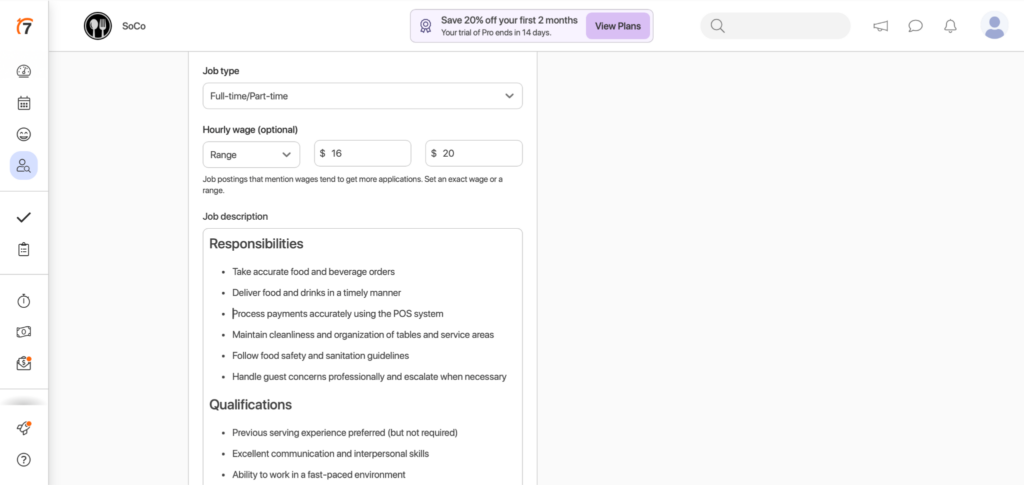Click the maximum wage field showing 20

474,153
